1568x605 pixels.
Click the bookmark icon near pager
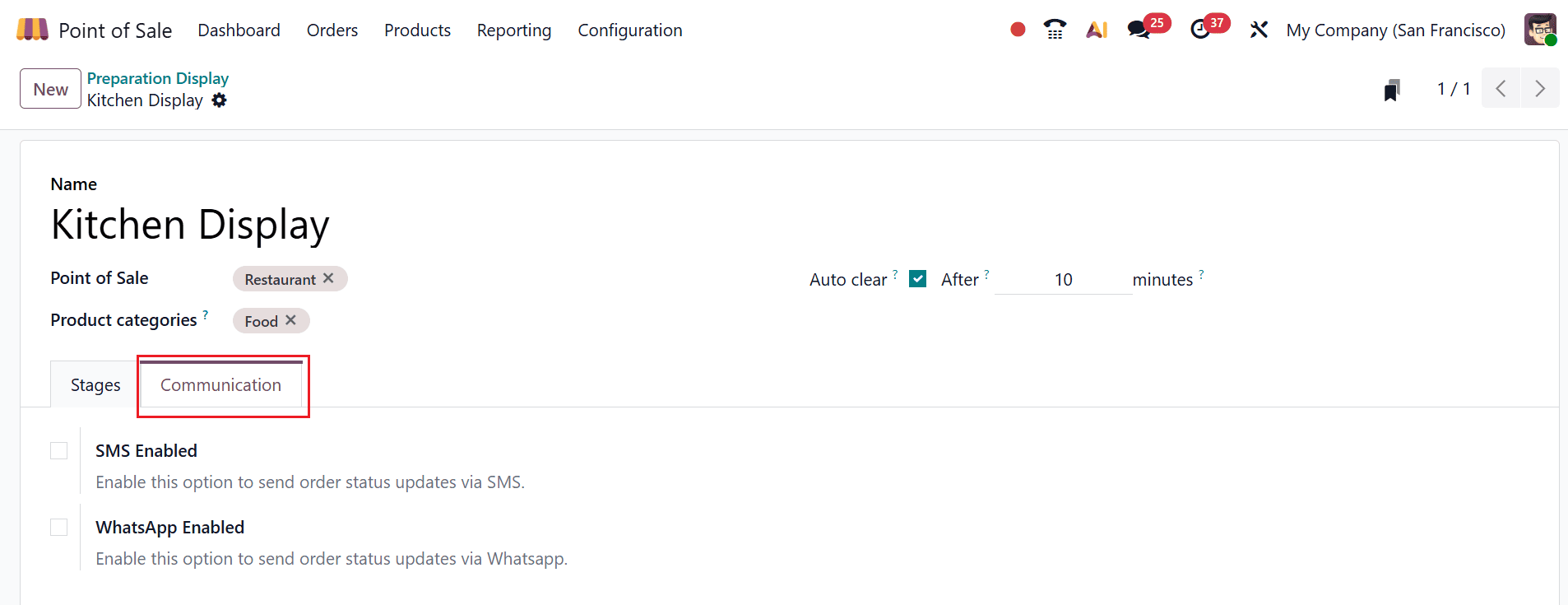[1391, 89]
